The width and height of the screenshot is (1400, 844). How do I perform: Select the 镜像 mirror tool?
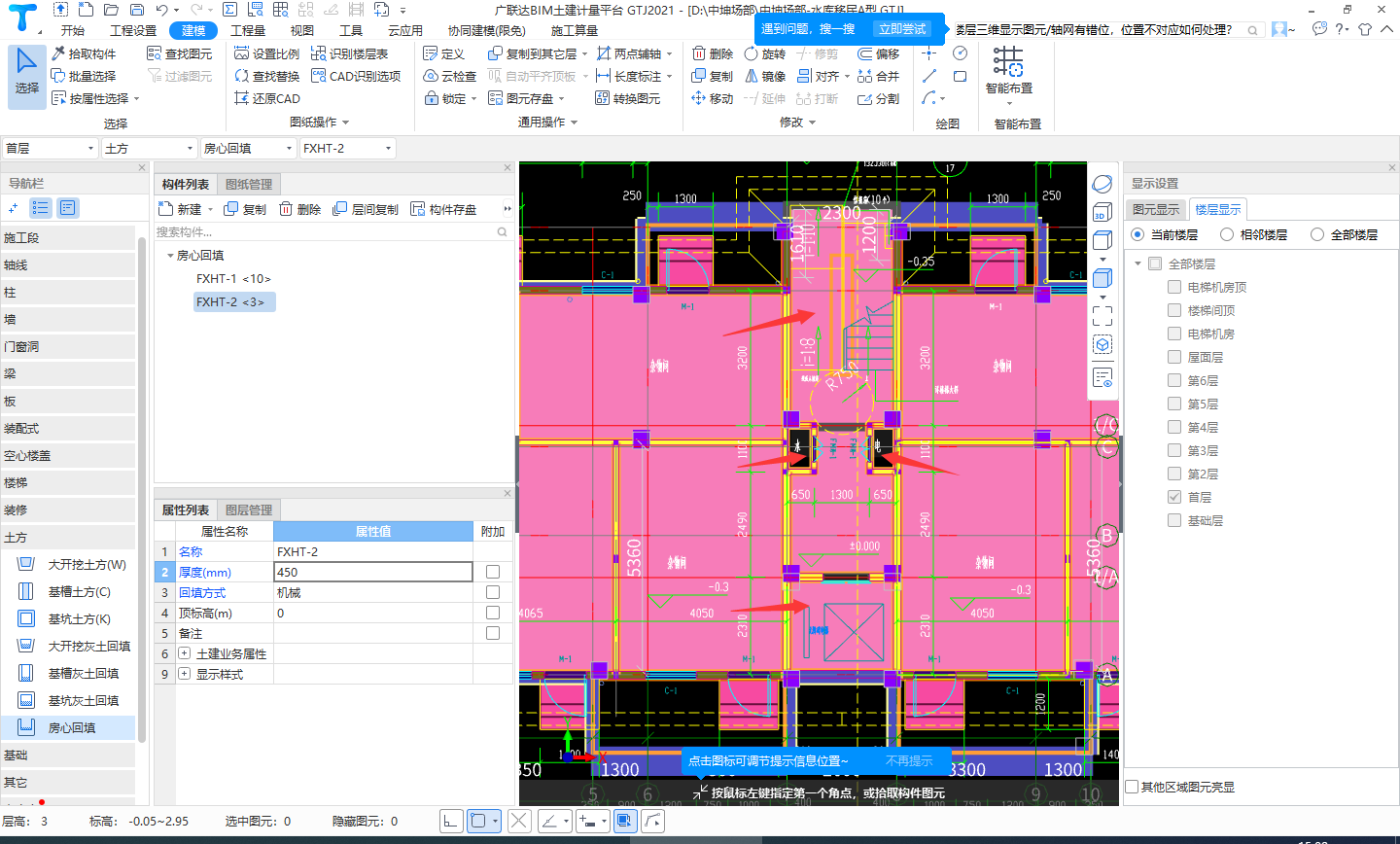[764, 76]
